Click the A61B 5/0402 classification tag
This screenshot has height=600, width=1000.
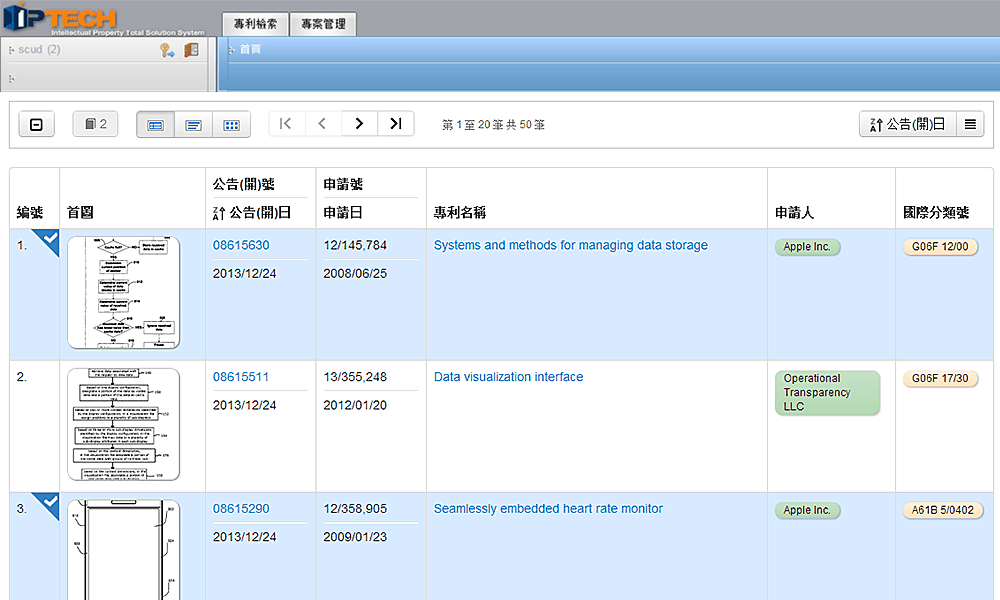pyautogui.click(x=943, y=510)
